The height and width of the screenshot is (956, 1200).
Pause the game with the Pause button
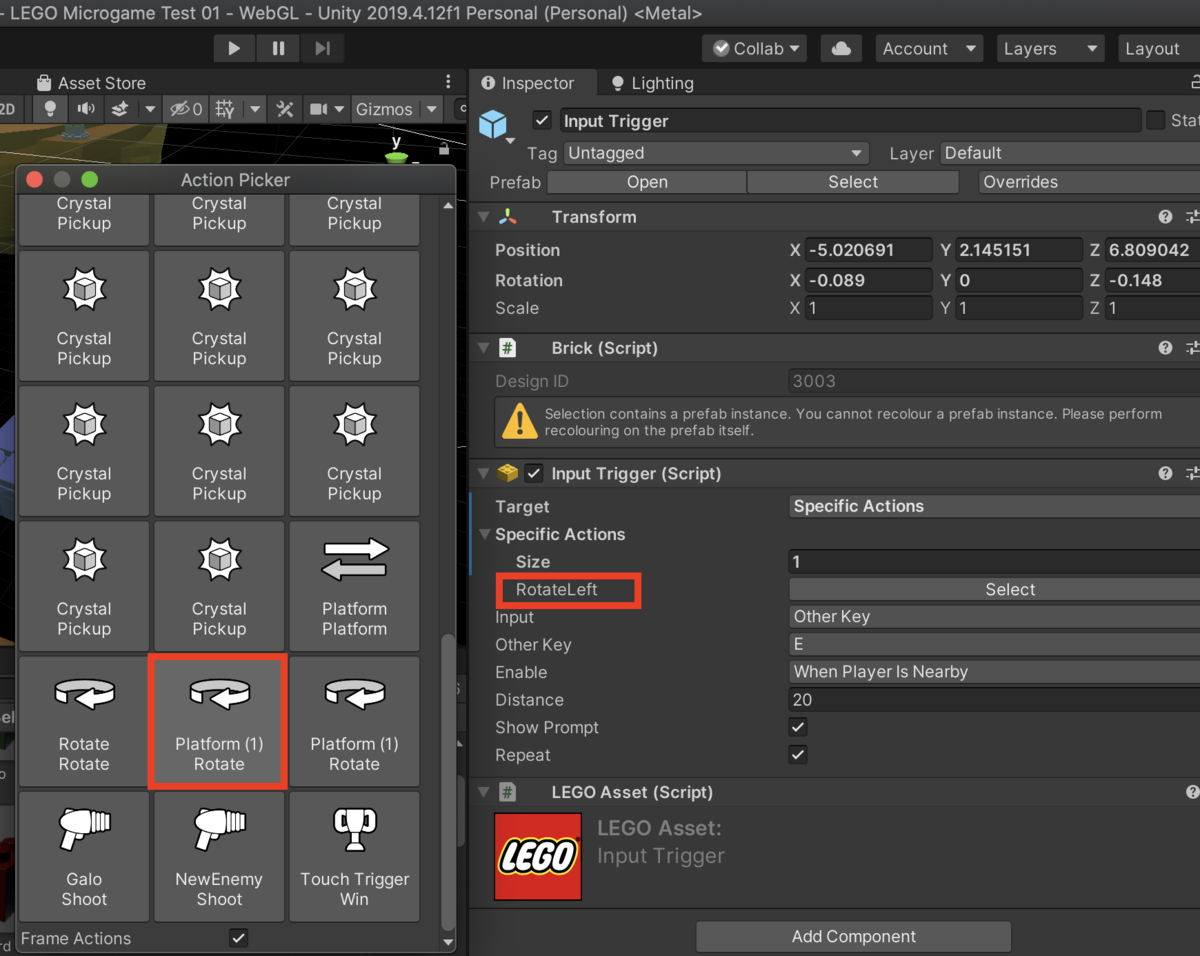point(278,48)
